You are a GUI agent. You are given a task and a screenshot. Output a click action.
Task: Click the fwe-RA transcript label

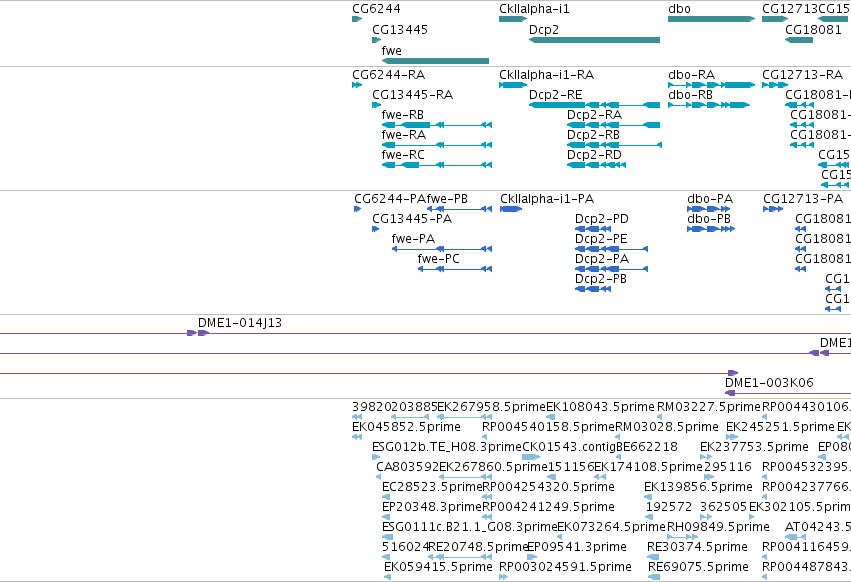(403, 135)
